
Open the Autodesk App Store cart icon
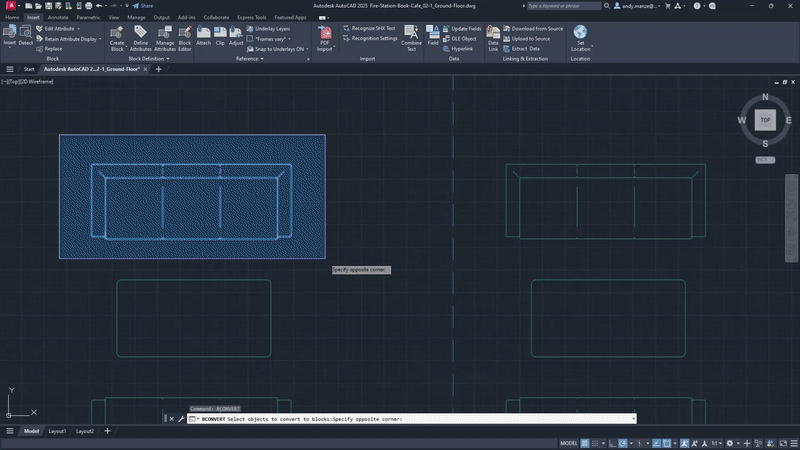(667, 6)
